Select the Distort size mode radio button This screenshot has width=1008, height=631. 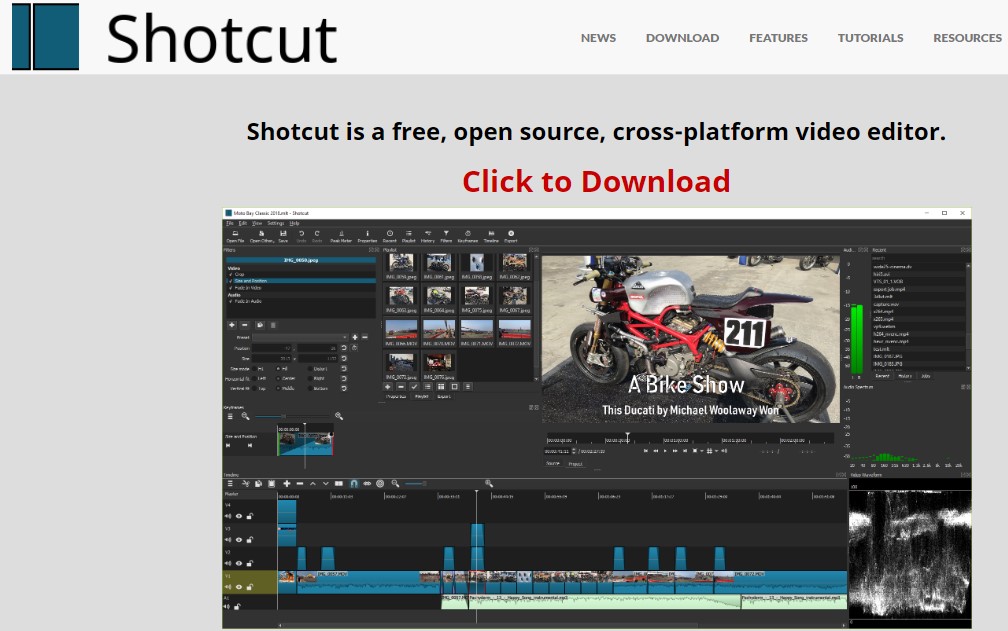(310, 369)
